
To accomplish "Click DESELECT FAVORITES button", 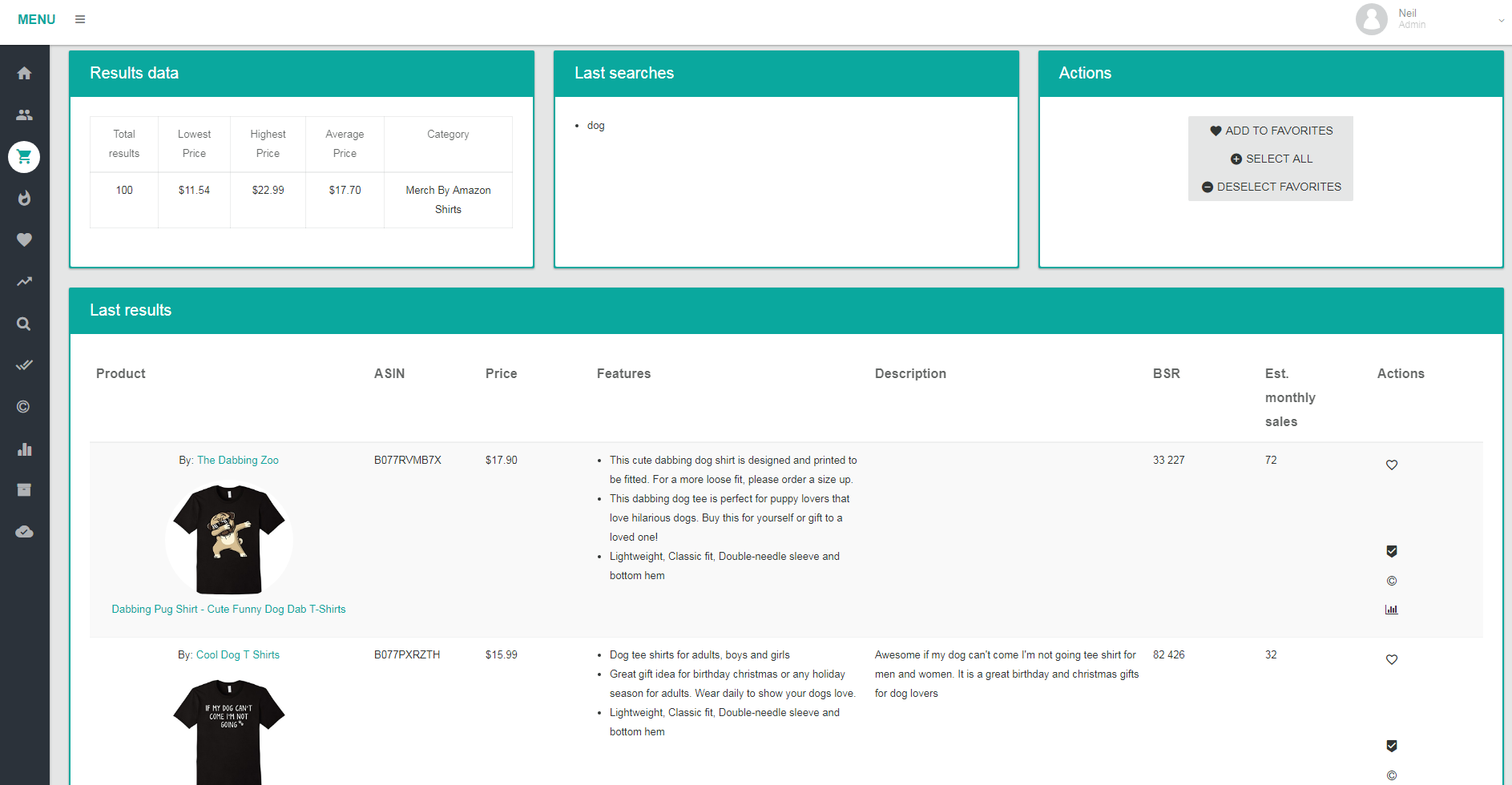I will [1271, 187].
